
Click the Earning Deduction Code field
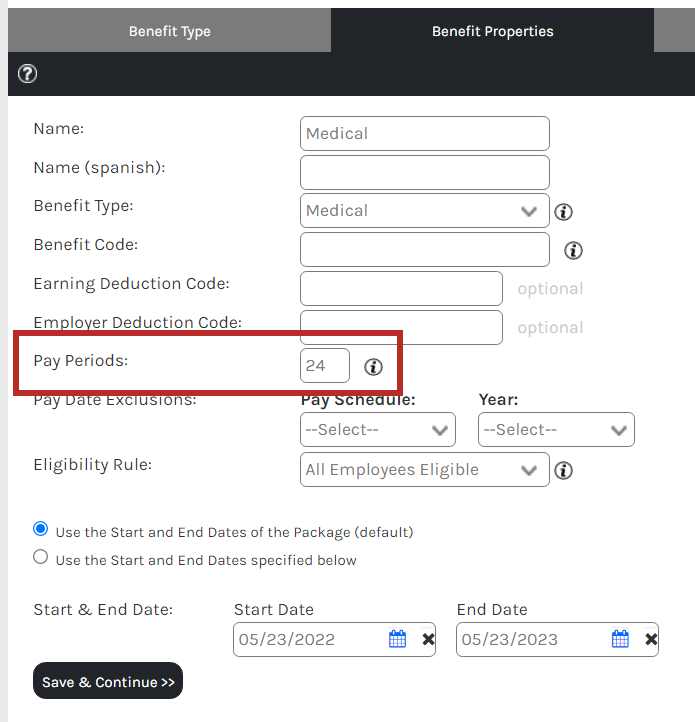[x=401, y=288]
